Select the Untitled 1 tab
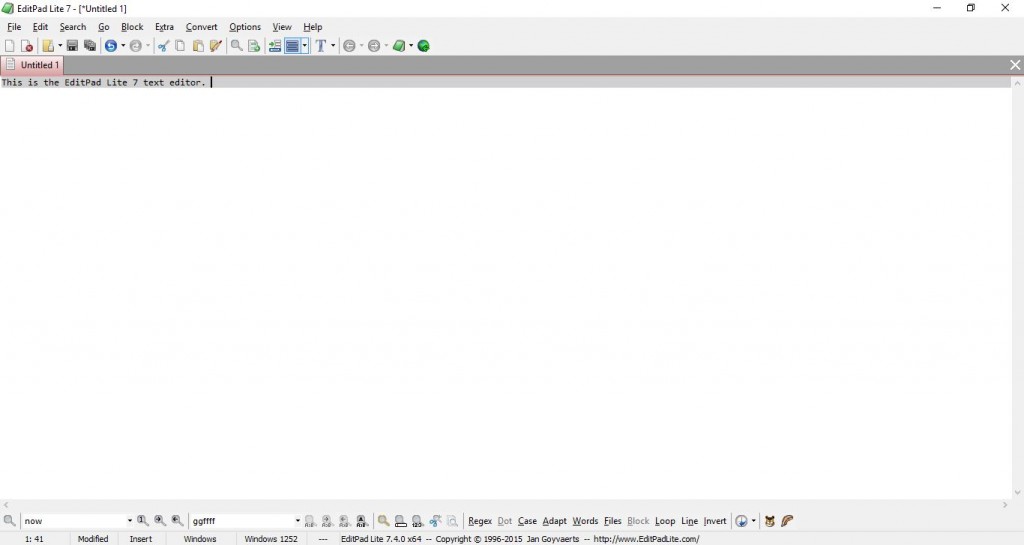Image resolution: width=1024 pixels, height=545 pixels. (x=32, y=65)
